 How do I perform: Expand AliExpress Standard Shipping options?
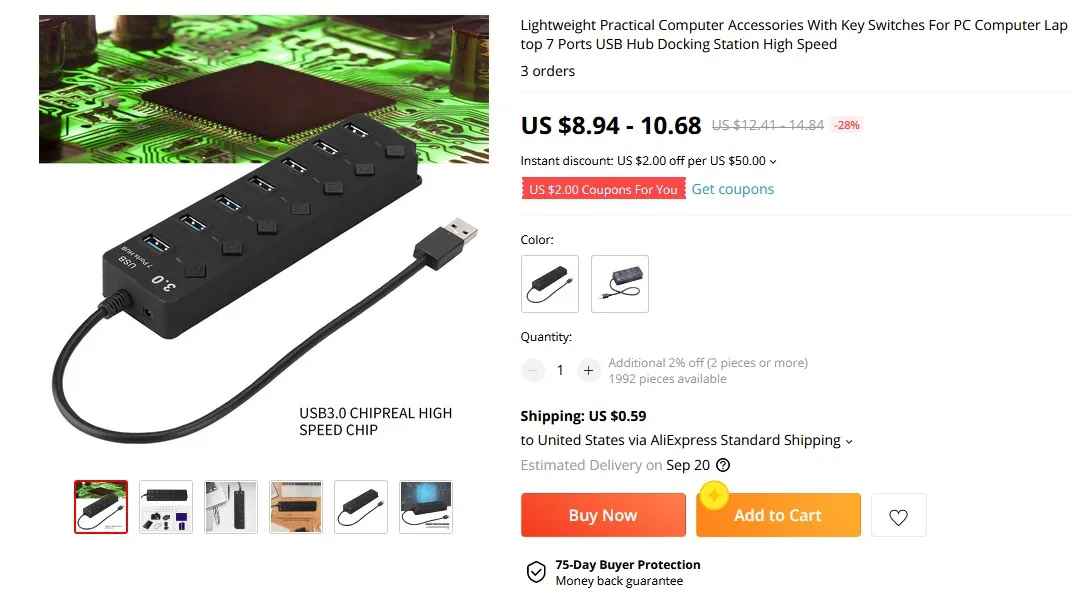pyautogui.click(x=849, y=442)
